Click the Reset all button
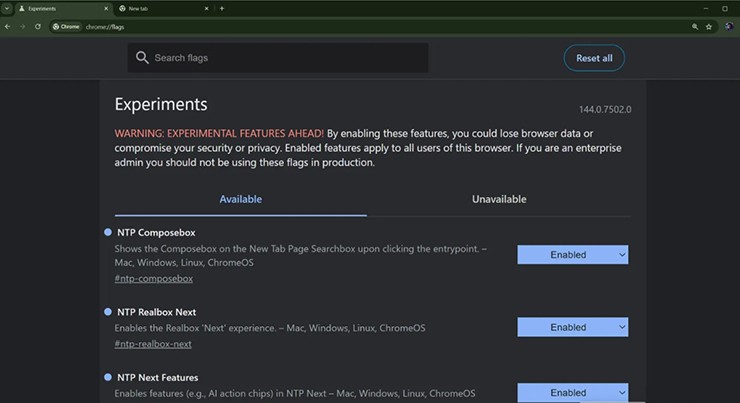This screenshot has width=740, height=403. click(x=594, y=58)
